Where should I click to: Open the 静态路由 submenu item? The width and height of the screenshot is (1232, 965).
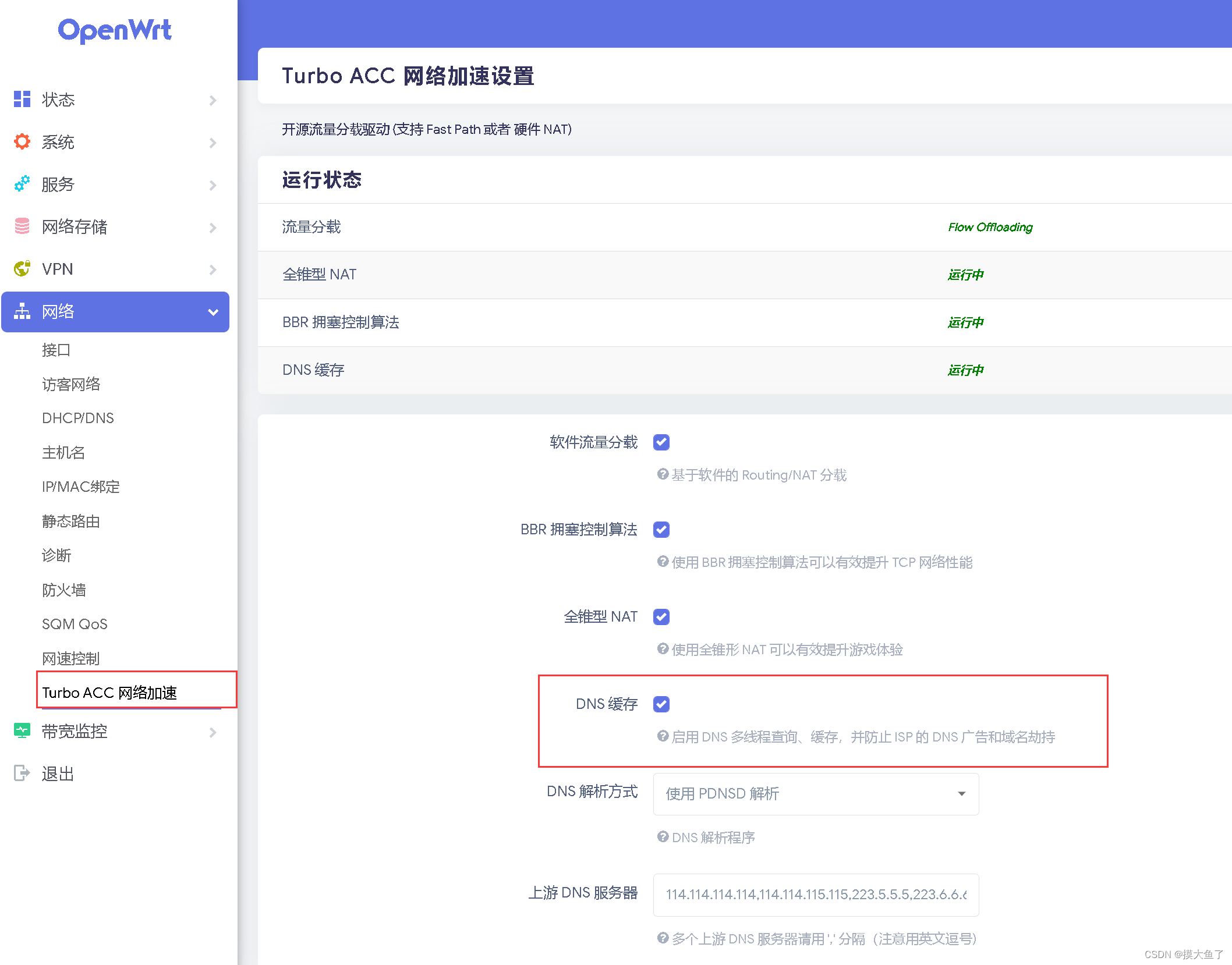click(x=71, y=521)
